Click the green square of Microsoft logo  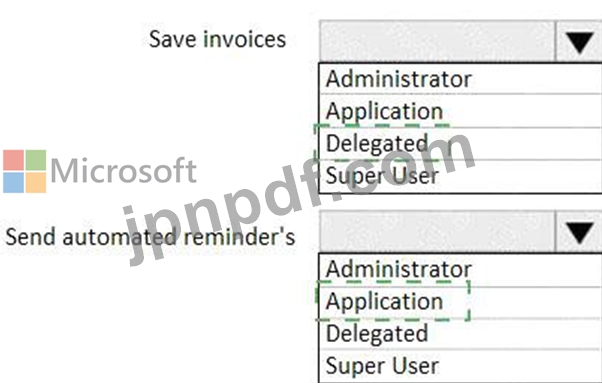[x=36, y=160]
